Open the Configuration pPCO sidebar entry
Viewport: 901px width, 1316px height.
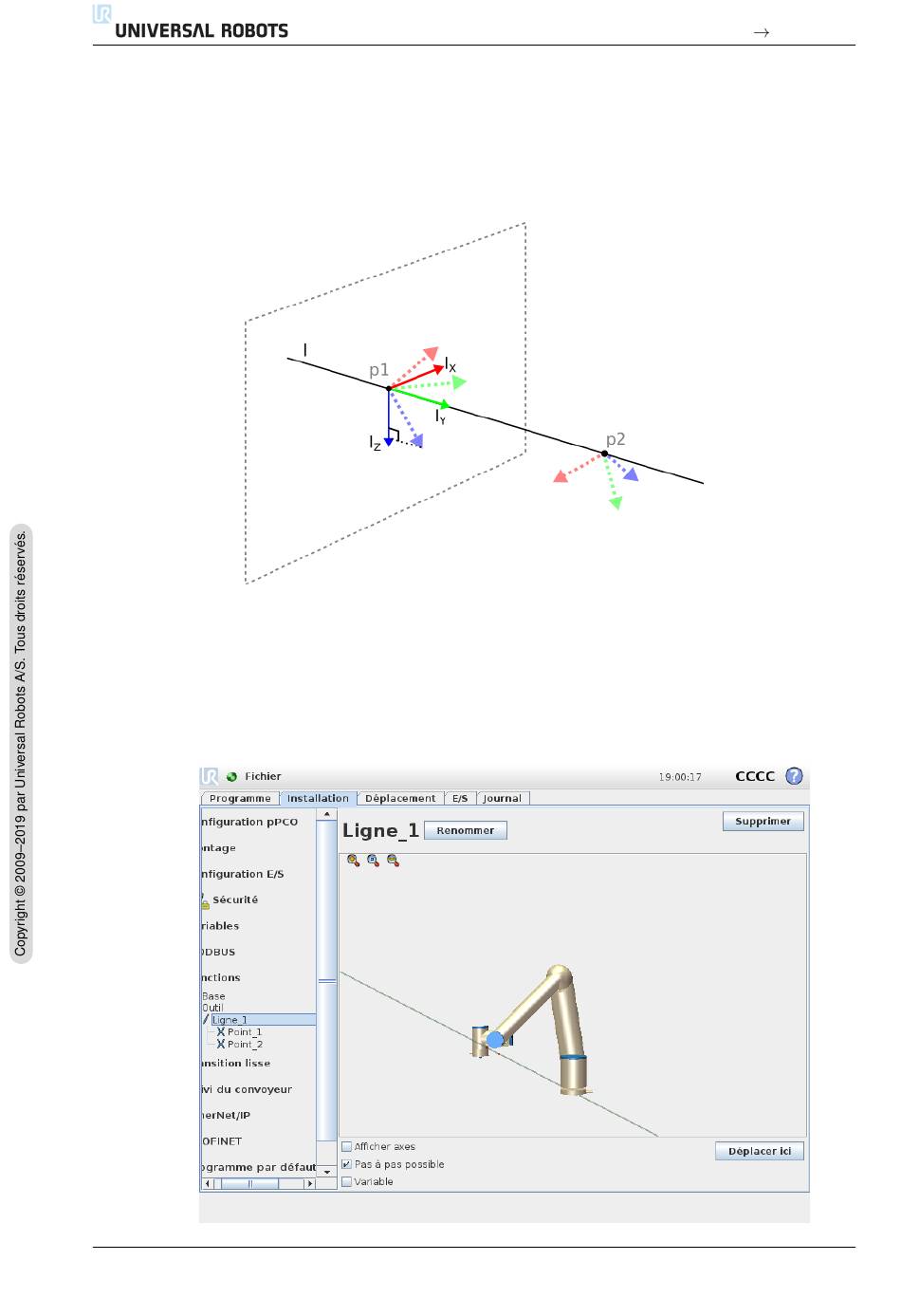(x=249, y=823)
